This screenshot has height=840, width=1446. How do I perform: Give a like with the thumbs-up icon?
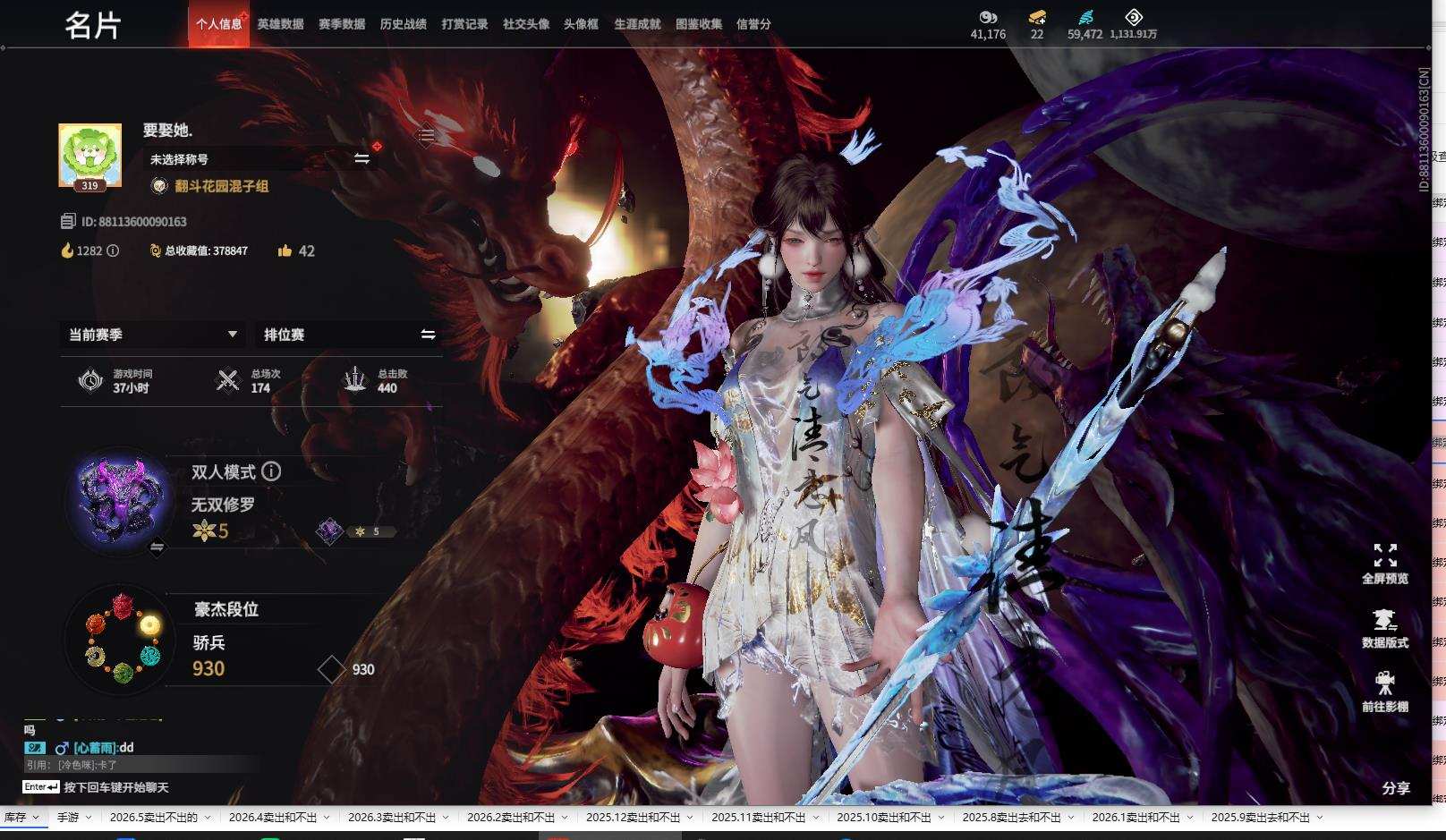coord(285,250)
